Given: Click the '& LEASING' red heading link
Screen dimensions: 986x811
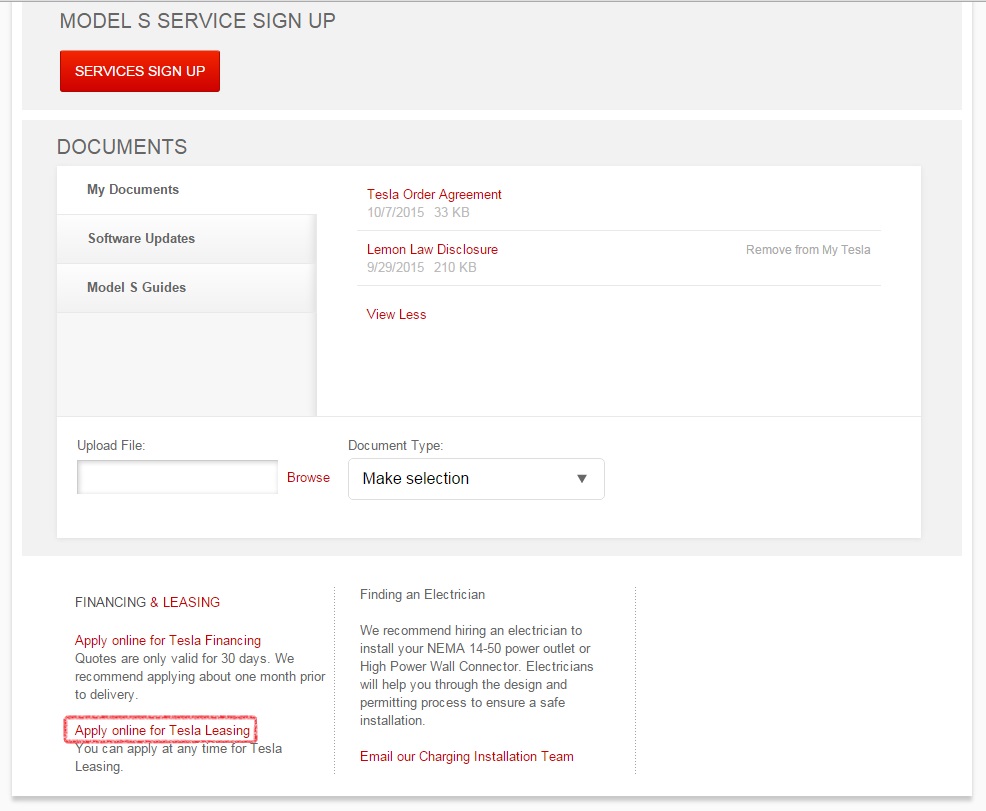Looking at the screenshot, I should [x=185, y=603].
